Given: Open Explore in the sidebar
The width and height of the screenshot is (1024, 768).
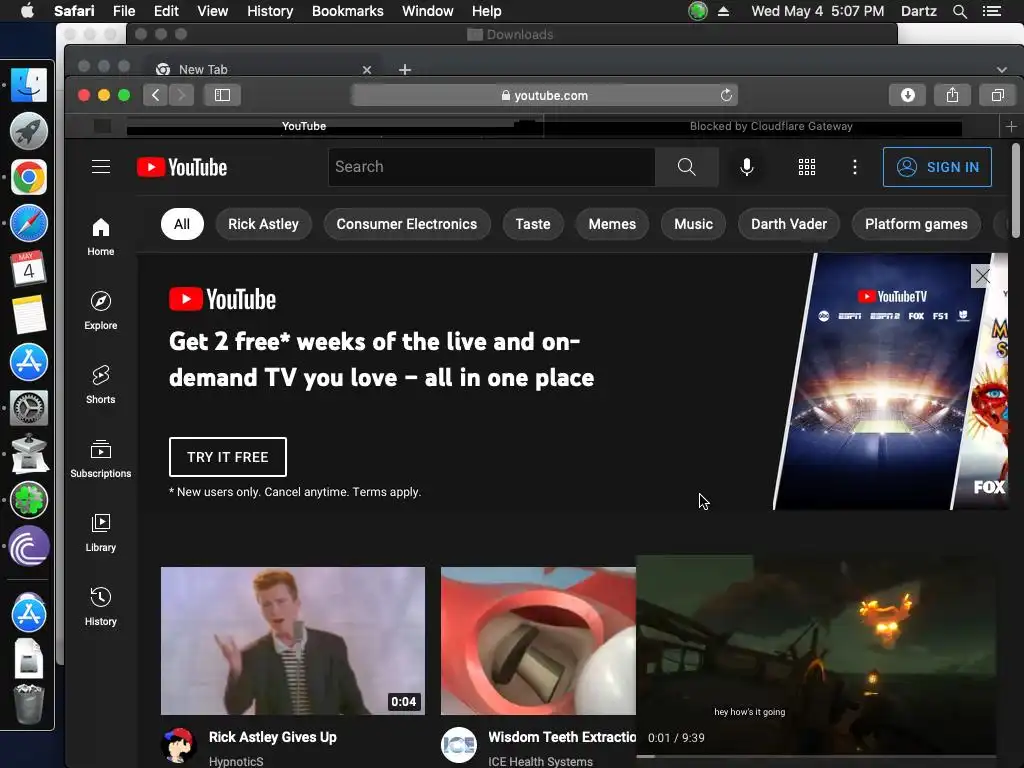Looking at the screenshot, I should (x=101, y=311).
